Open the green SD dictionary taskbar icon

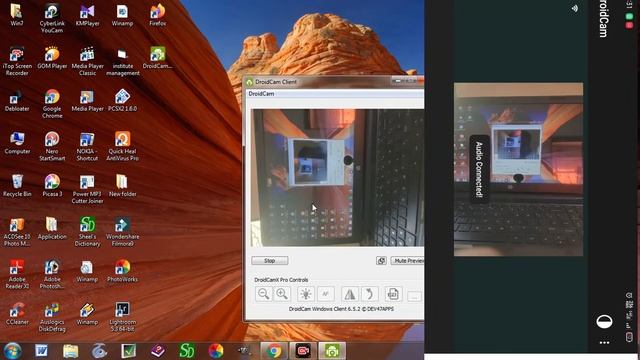(187, 351)
